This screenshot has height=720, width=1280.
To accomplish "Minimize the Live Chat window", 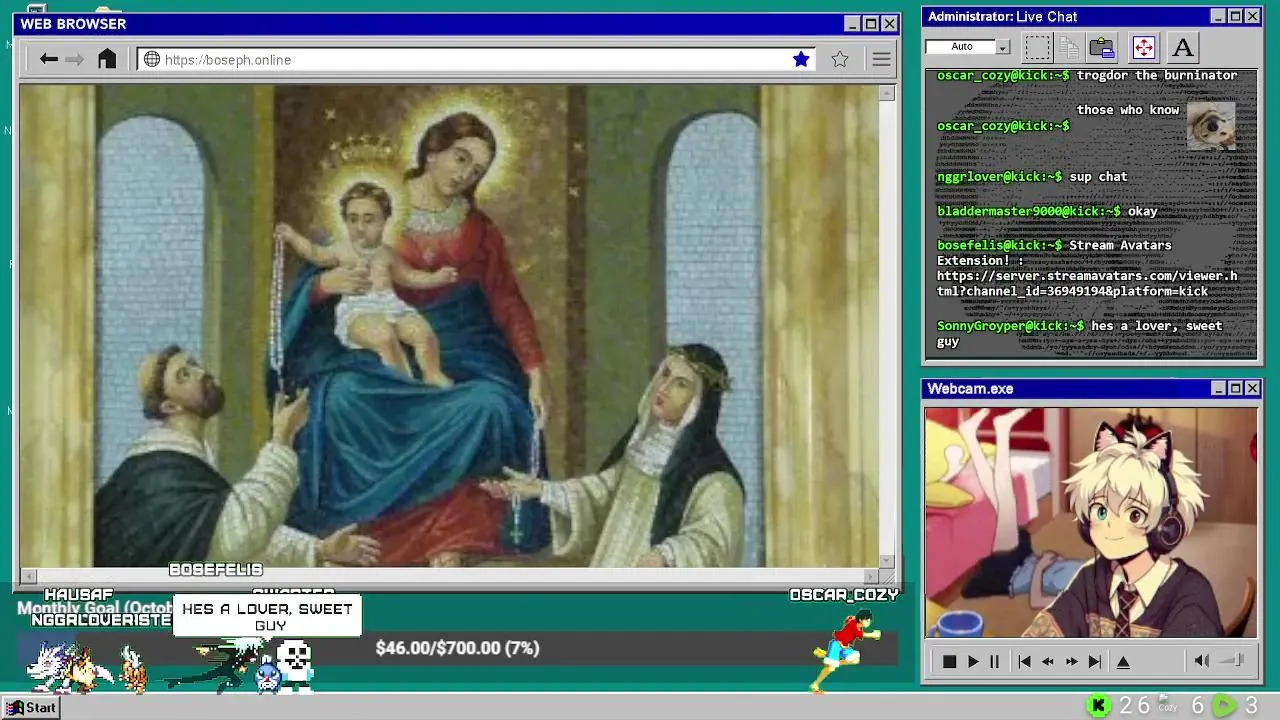I will pyautogui.click(x=1217, y=16).
